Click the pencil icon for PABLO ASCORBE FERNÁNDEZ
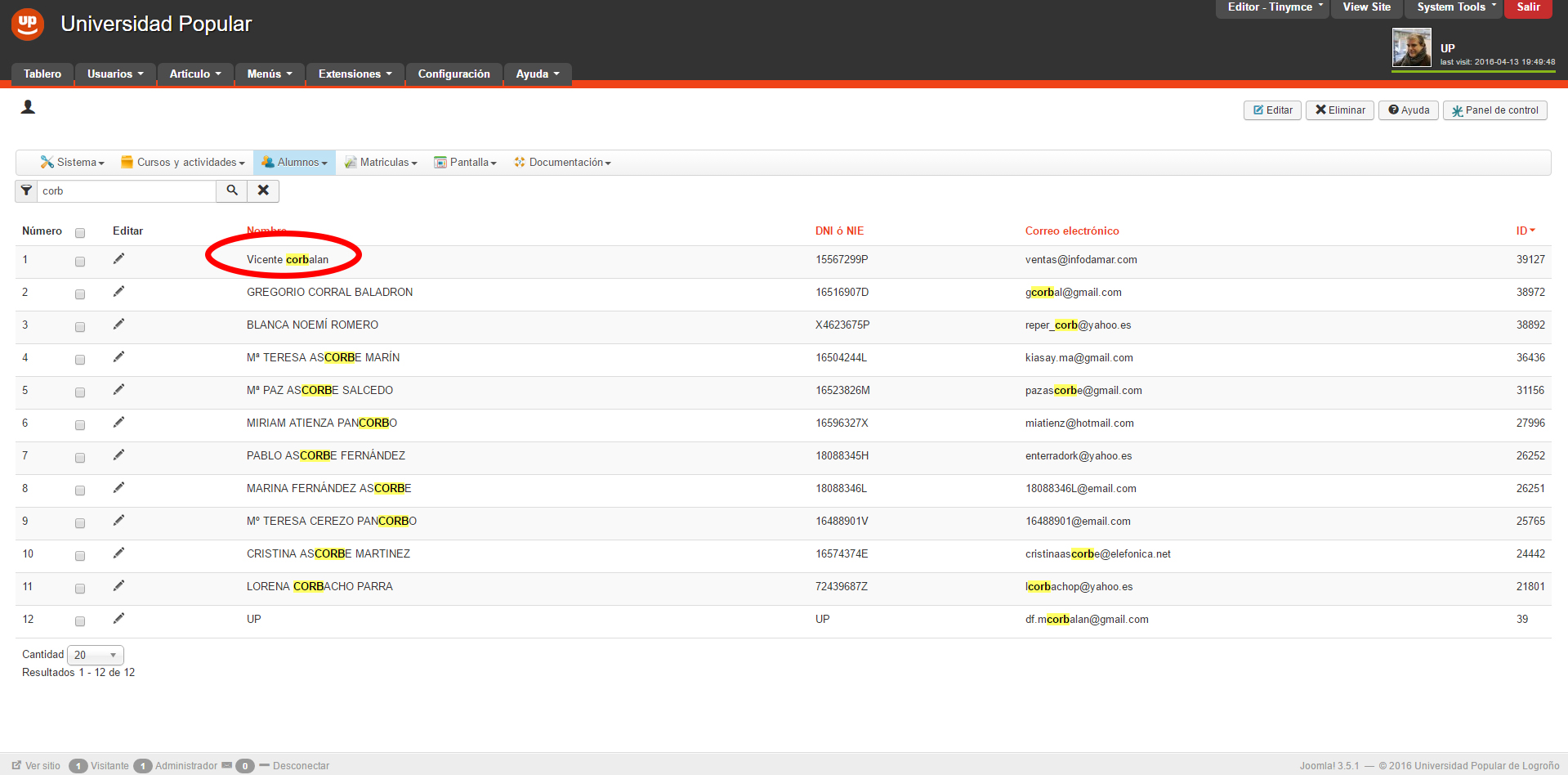 (x=118, y=455)
